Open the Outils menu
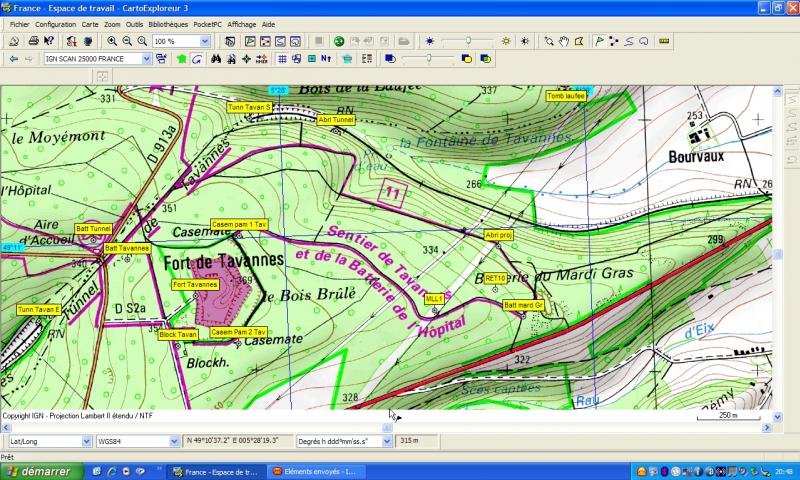The width and height of the screenshot is (800, 480). click(134, 24)
